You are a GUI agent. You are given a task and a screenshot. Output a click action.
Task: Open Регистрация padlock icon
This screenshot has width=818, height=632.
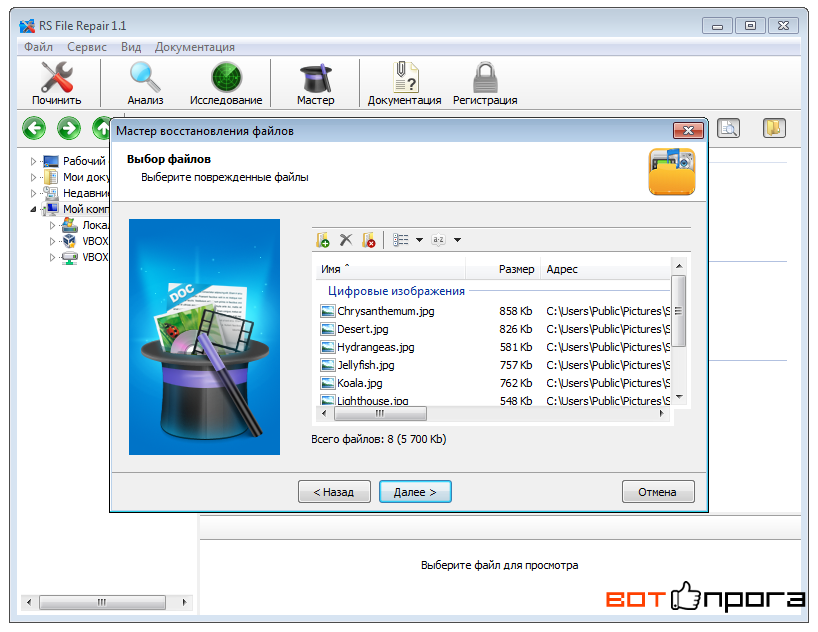tap(485, 77)
